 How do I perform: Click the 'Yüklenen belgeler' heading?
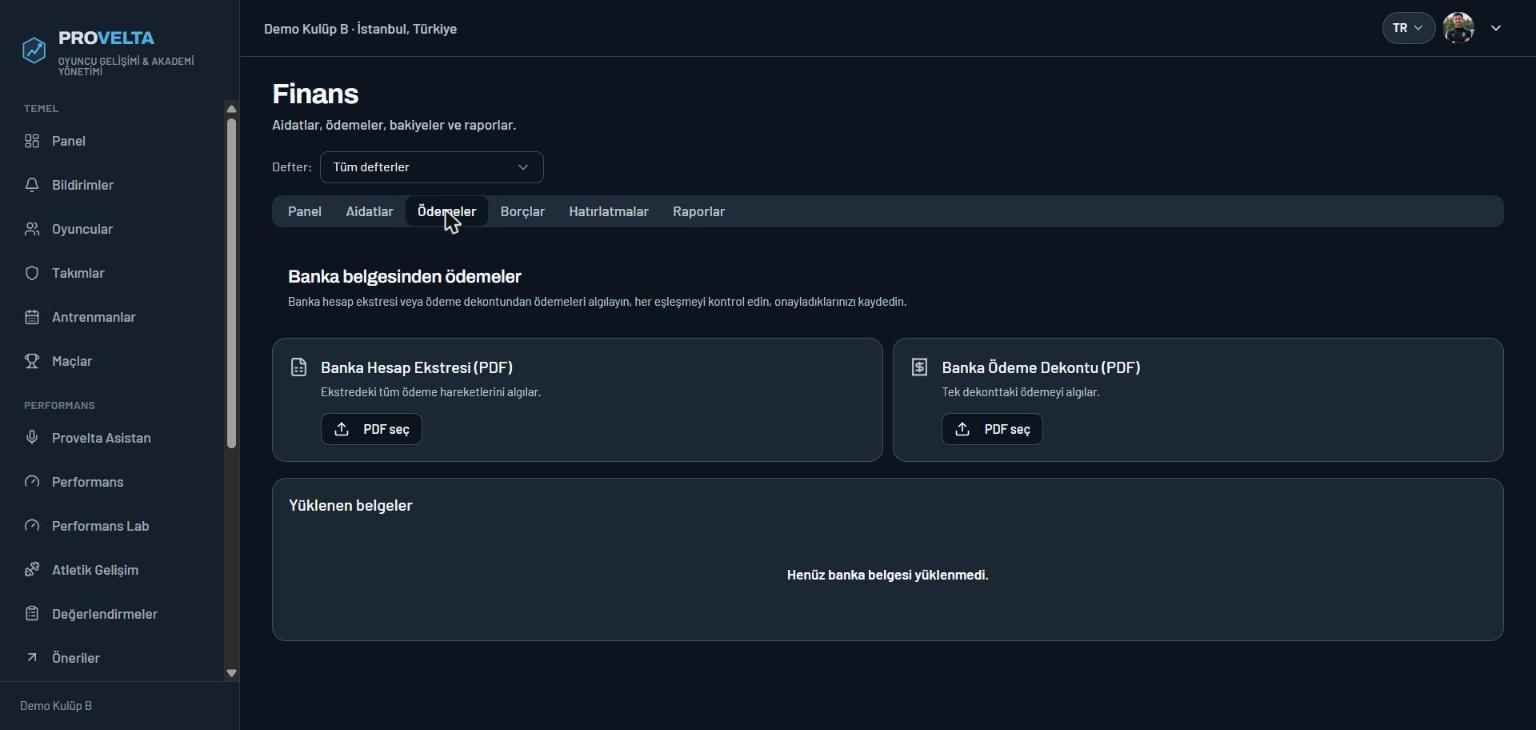[351, 505]
